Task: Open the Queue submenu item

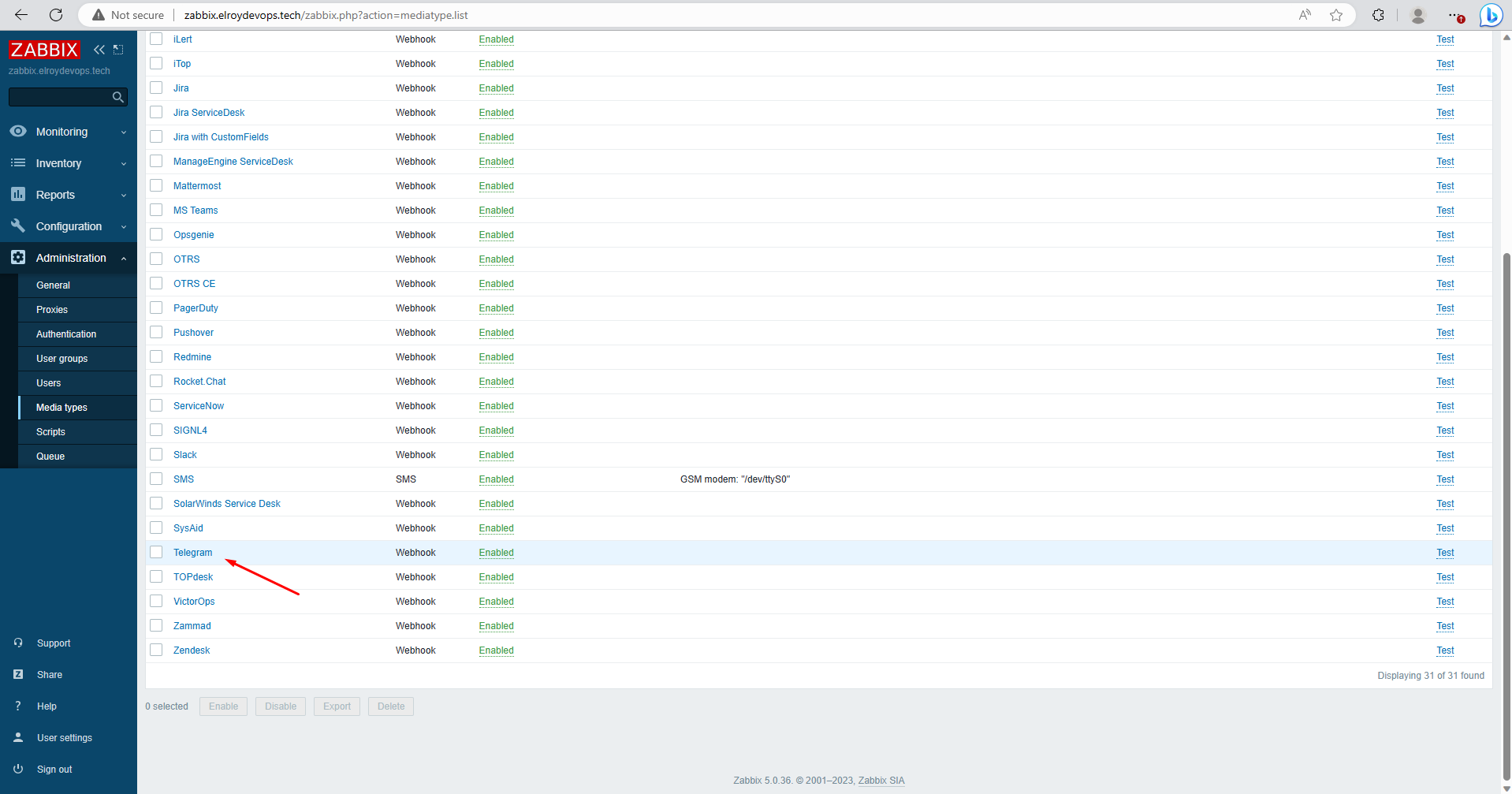Action: (77, 457)
